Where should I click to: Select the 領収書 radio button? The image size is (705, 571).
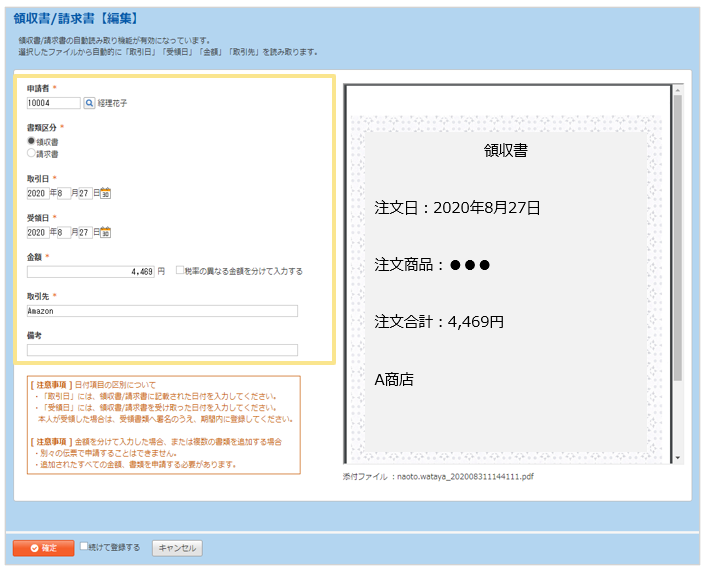tap(31, 142)
